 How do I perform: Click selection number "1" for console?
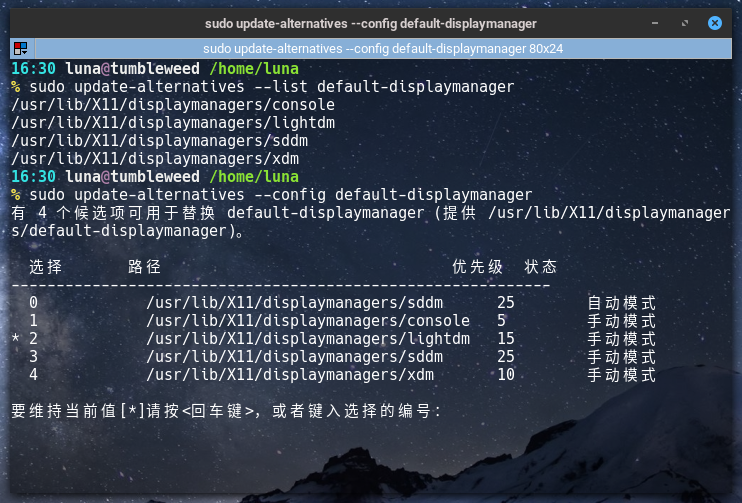coord(33,320)
